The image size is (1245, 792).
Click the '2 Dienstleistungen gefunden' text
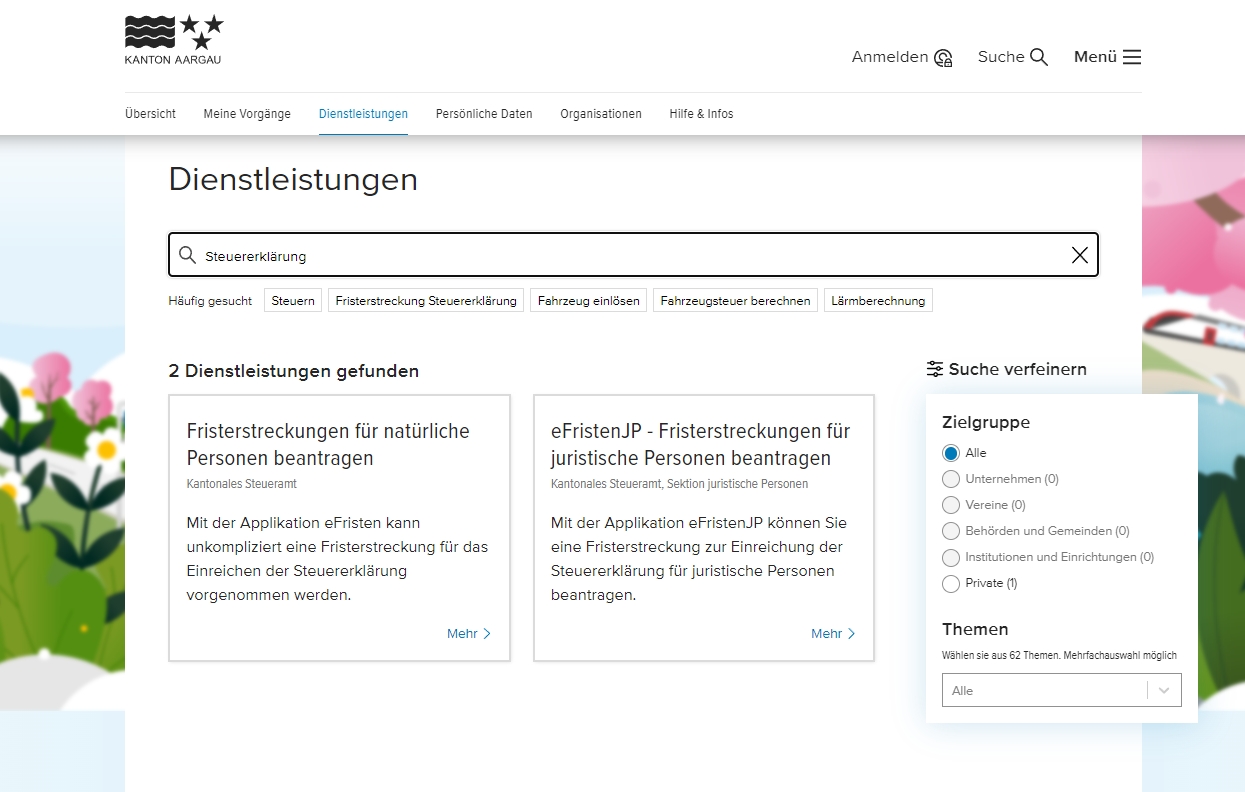point(294,371)
